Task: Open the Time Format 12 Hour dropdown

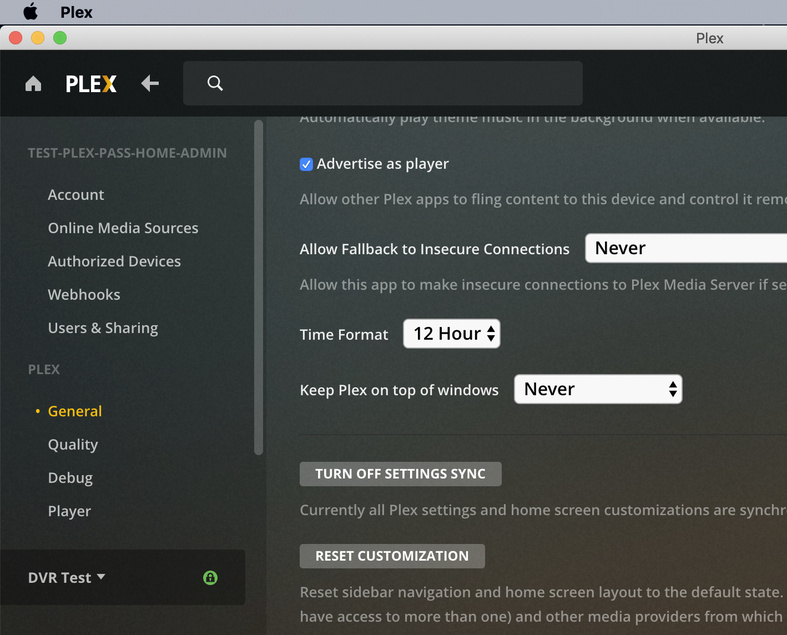Action: pos(452,333)
